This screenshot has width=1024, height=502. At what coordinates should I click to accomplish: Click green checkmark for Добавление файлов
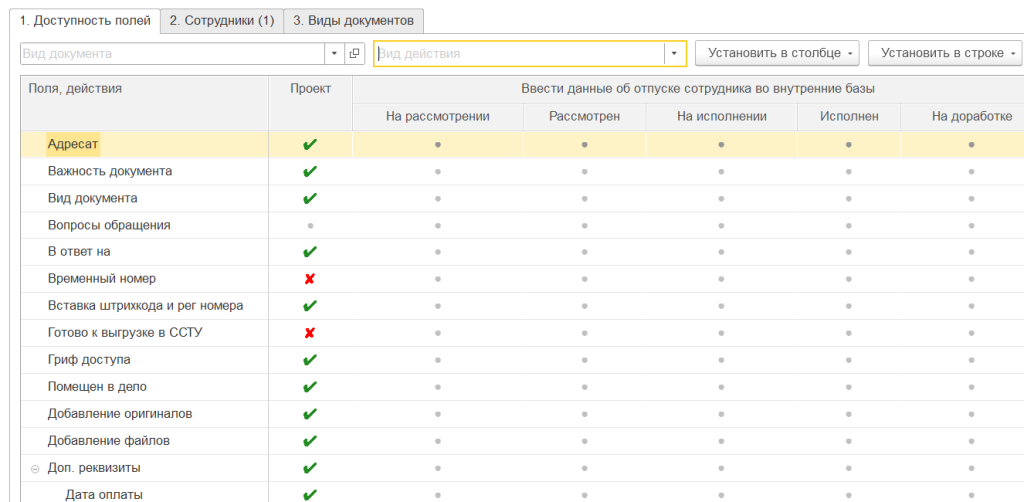pyautogui.click(x=310, y=441)
